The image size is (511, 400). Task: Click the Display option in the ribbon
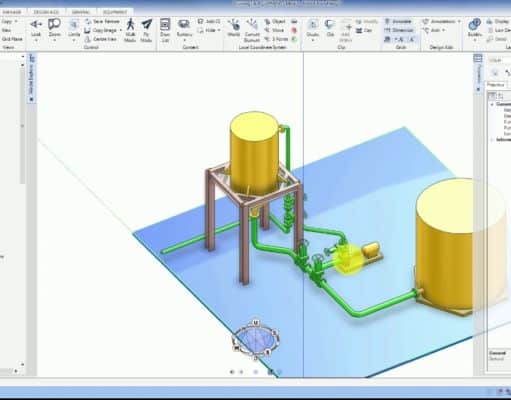tap(498, 21)
